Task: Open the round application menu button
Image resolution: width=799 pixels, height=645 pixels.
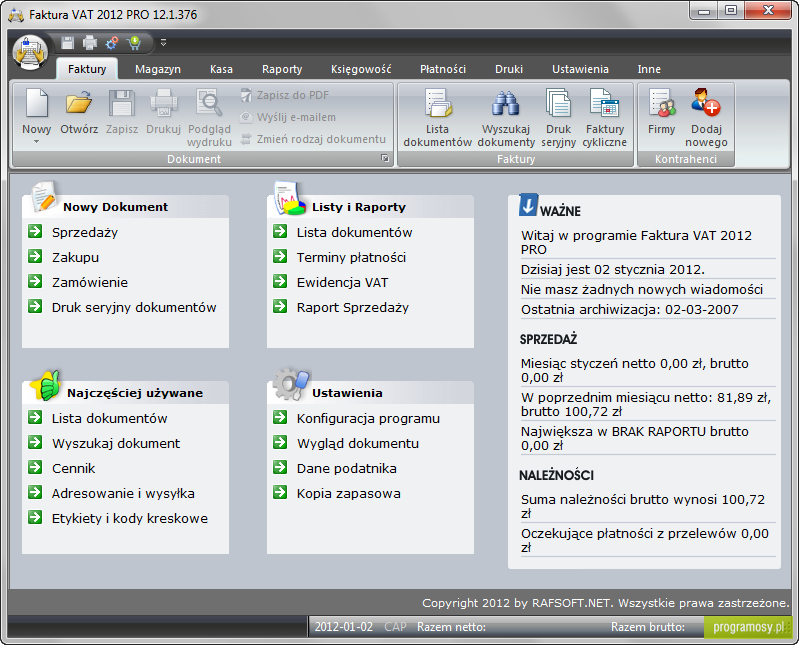Action: coord(30,52)
